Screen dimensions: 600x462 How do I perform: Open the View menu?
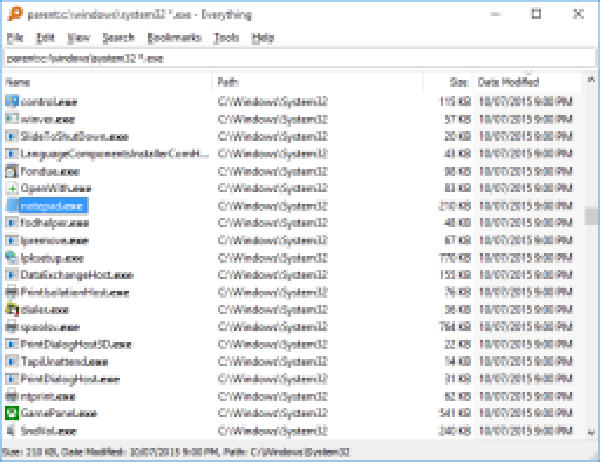click(78, 38)
